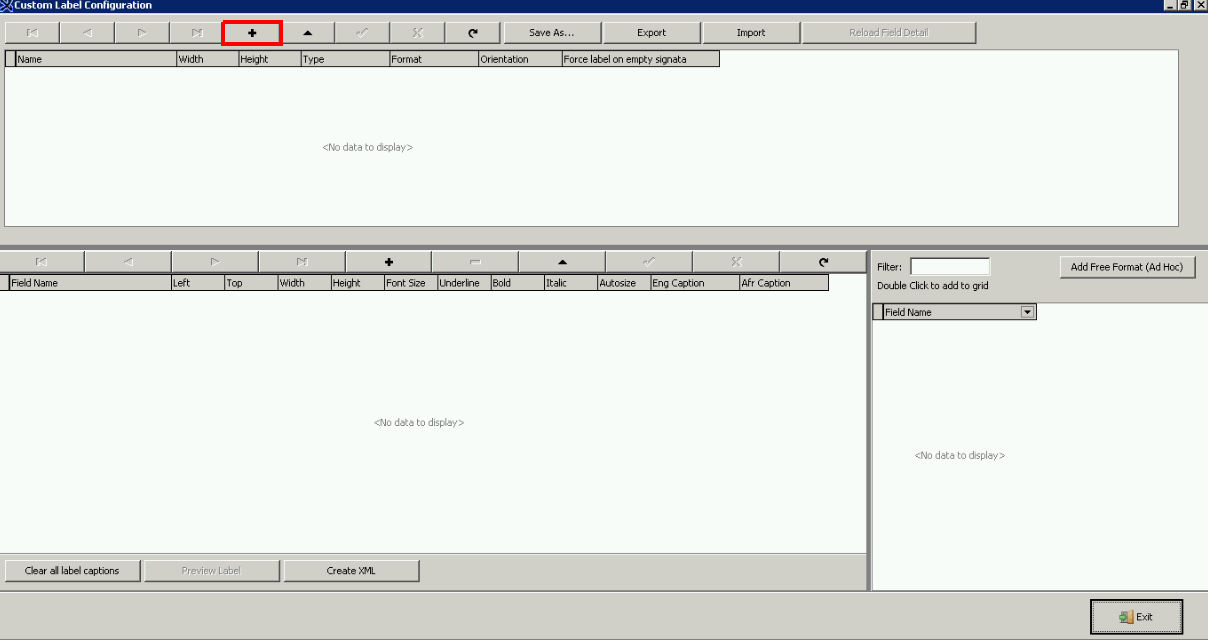Viewport: 1208px width, 640px height.
Task: Click Type column header in label grid
Action: click(x=345, y=59)
